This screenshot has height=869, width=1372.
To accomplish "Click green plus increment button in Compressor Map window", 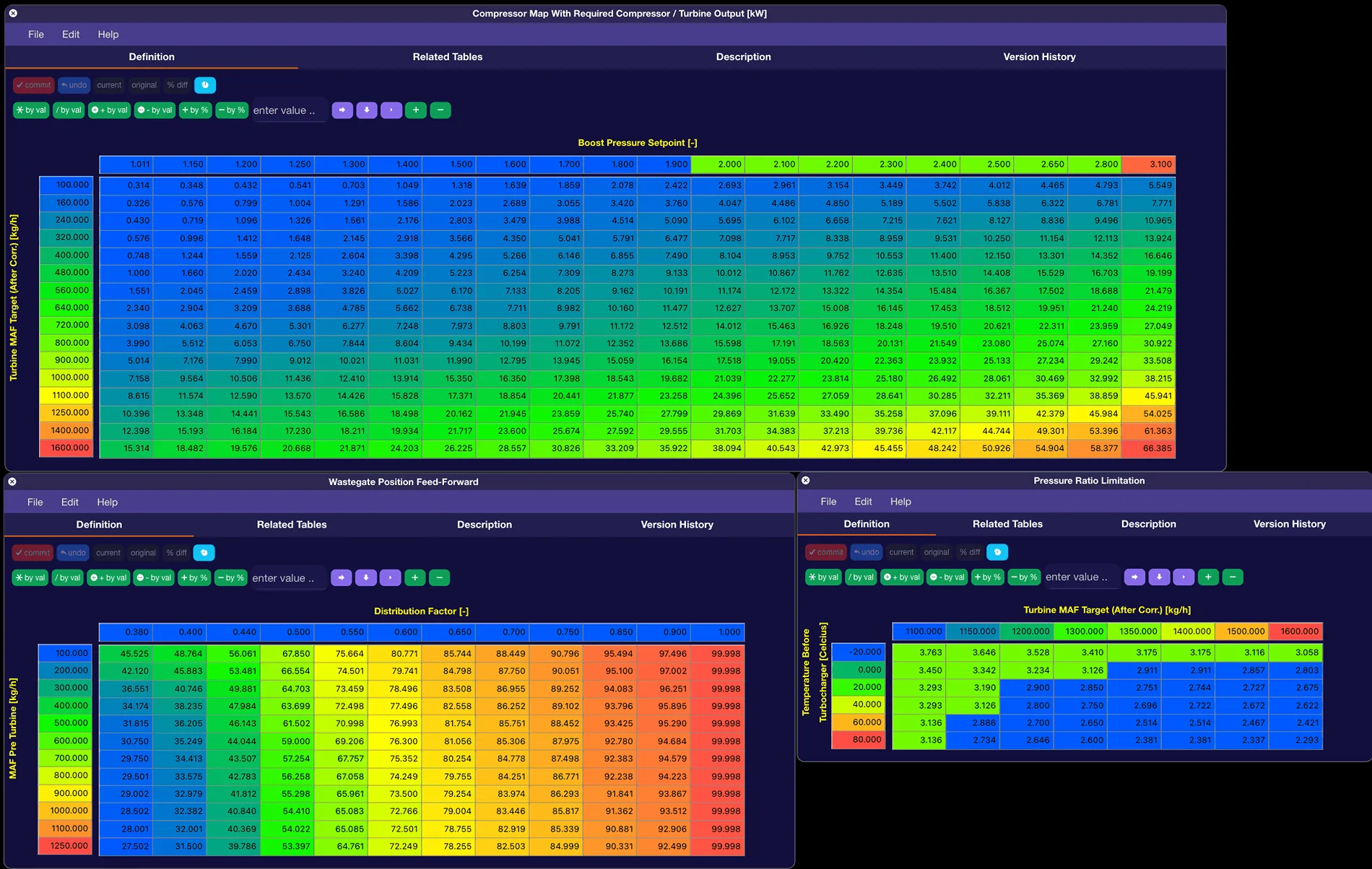I will 416,110.
